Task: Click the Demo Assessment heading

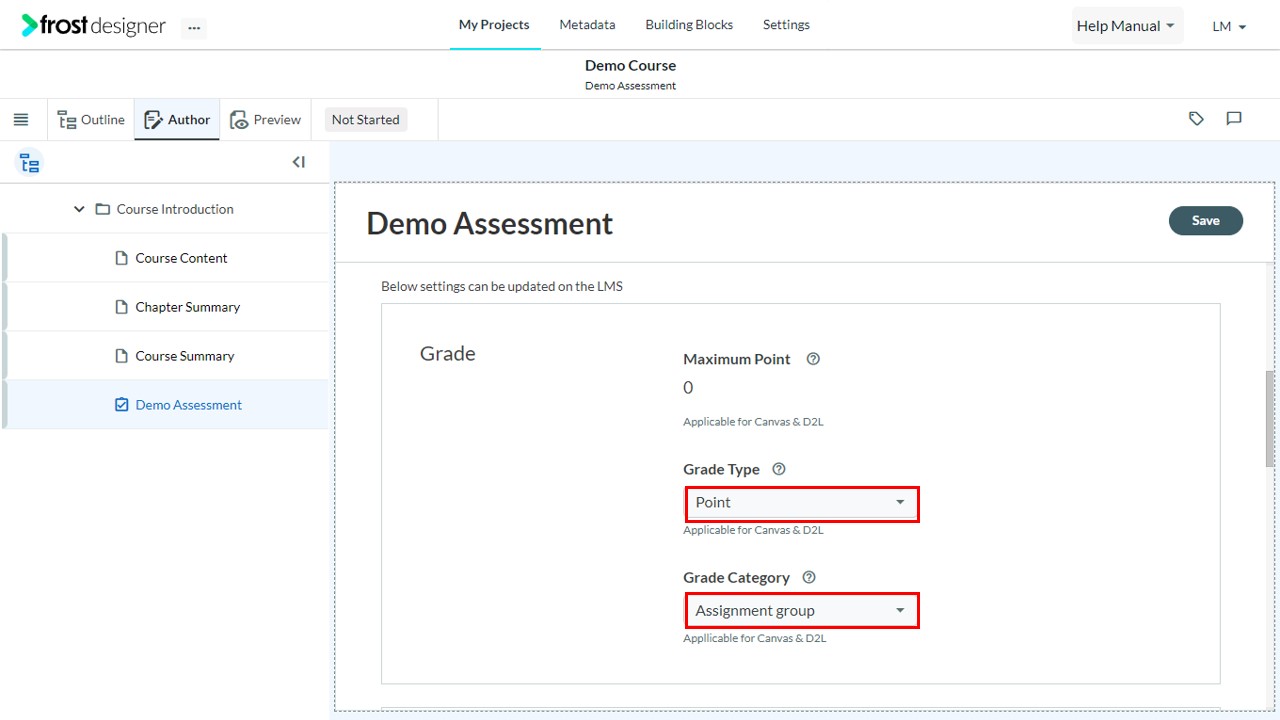Action: (489, 223)
